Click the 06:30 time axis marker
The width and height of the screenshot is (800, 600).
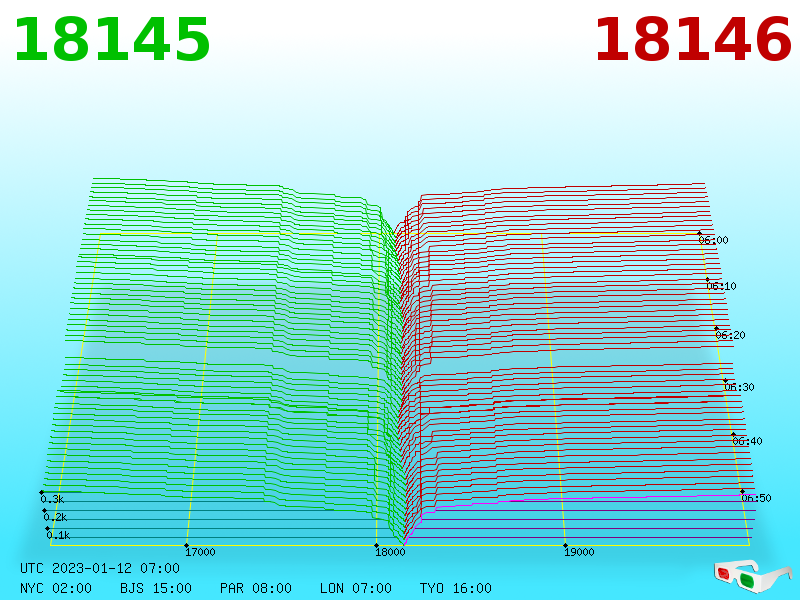pos(739,387)
